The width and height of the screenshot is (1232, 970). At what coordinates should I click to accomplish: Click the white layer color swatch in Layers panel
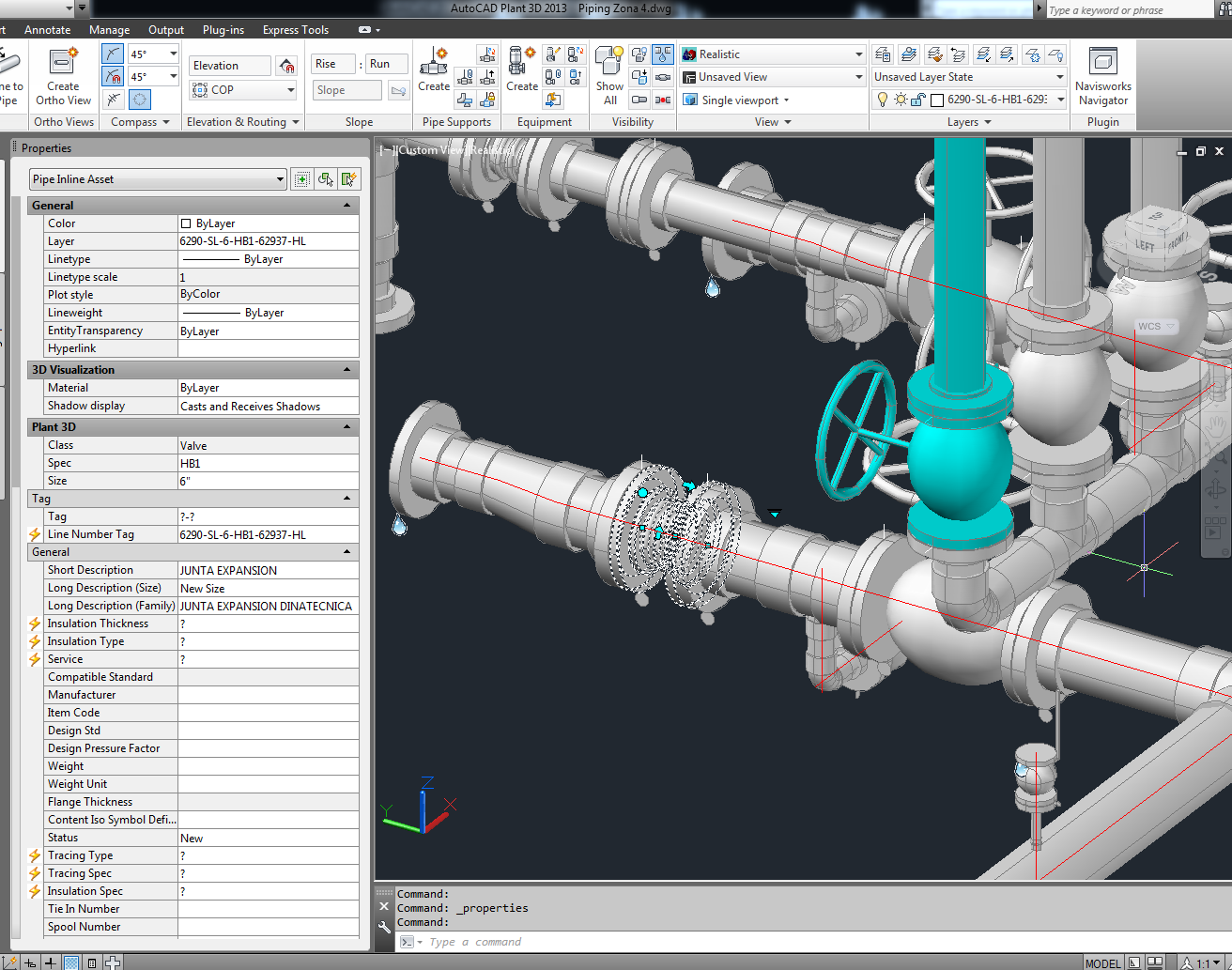(x=936, y=100)
